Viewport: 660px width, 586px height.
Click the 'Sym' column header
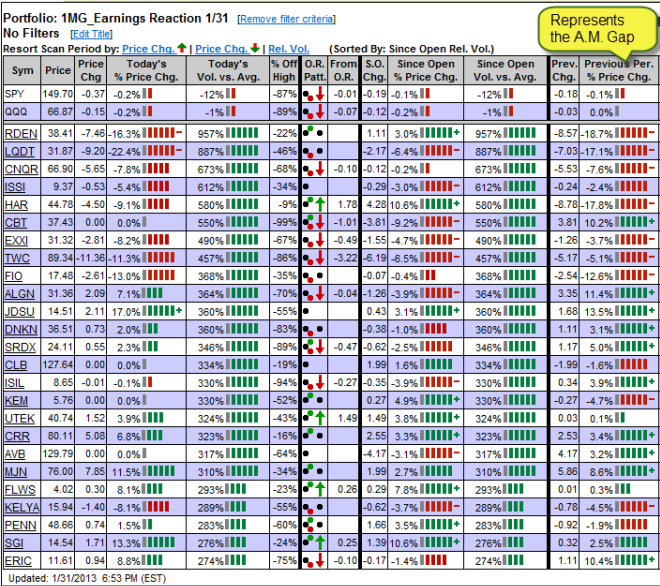coord(23,70)
